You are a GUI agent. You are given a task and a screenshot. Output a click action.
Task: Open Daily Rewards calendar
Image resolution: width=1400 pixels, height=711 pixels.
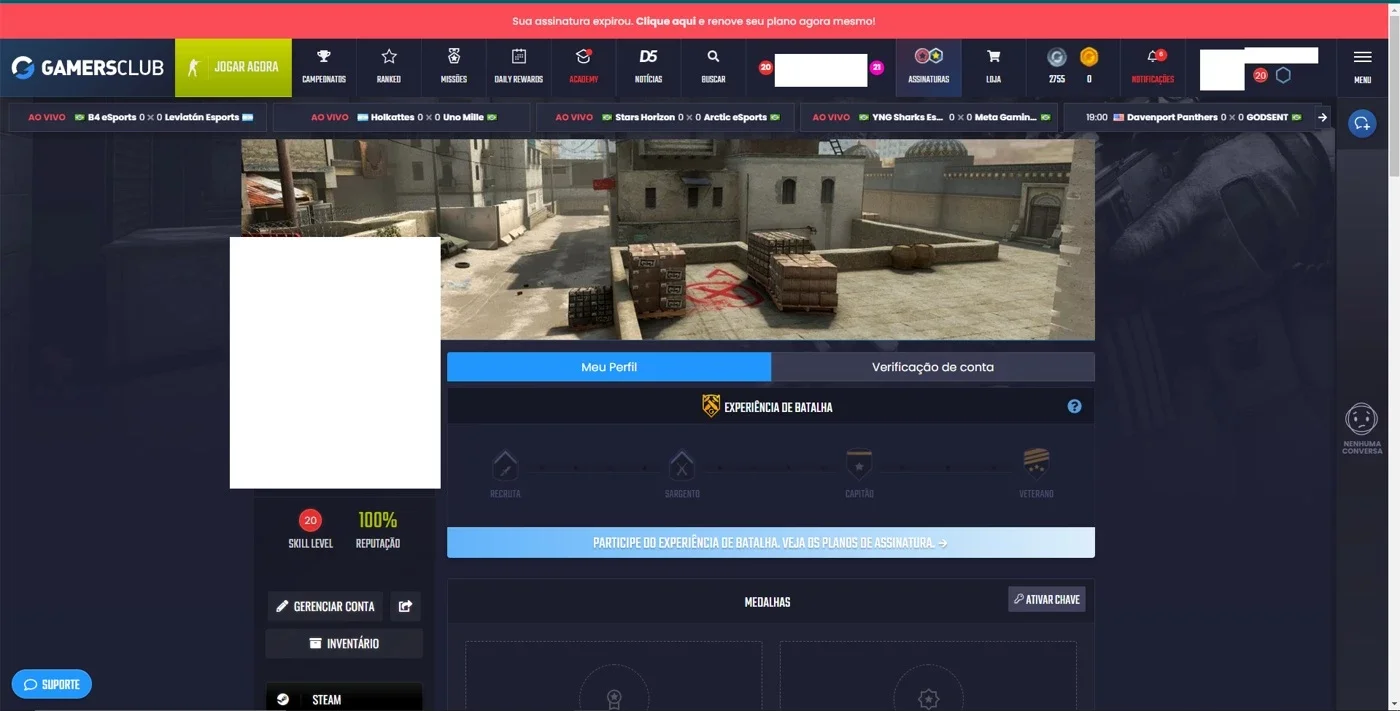(518, 67)
